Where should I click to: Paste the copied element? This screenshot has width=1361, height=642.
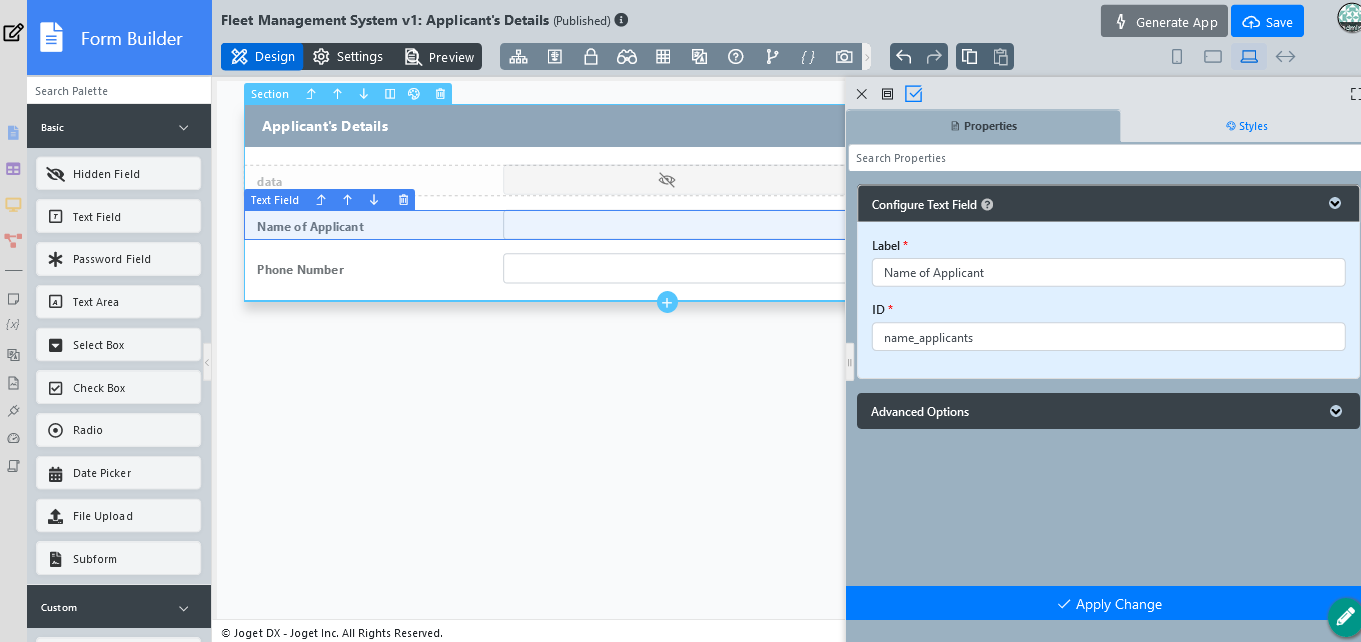1000,57
